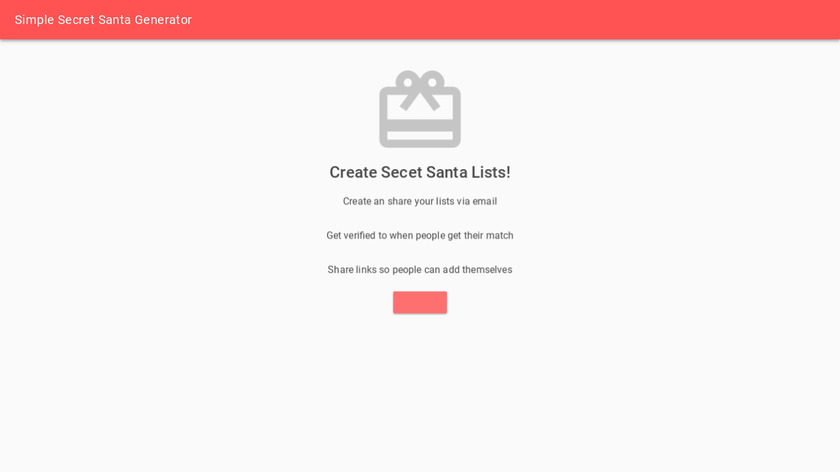
Task: Click the blank red button below the text
Action: [420, 302]
